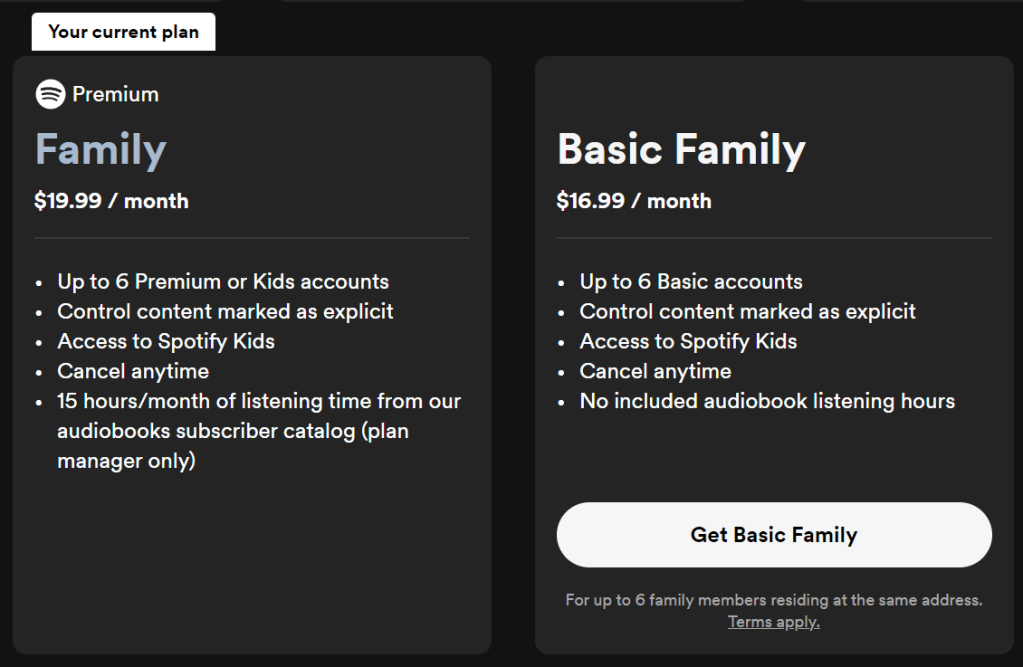This screenshot has width=1023, height=667.
Task: Click "No included audiobook listening hours" text
Action: 767,401
